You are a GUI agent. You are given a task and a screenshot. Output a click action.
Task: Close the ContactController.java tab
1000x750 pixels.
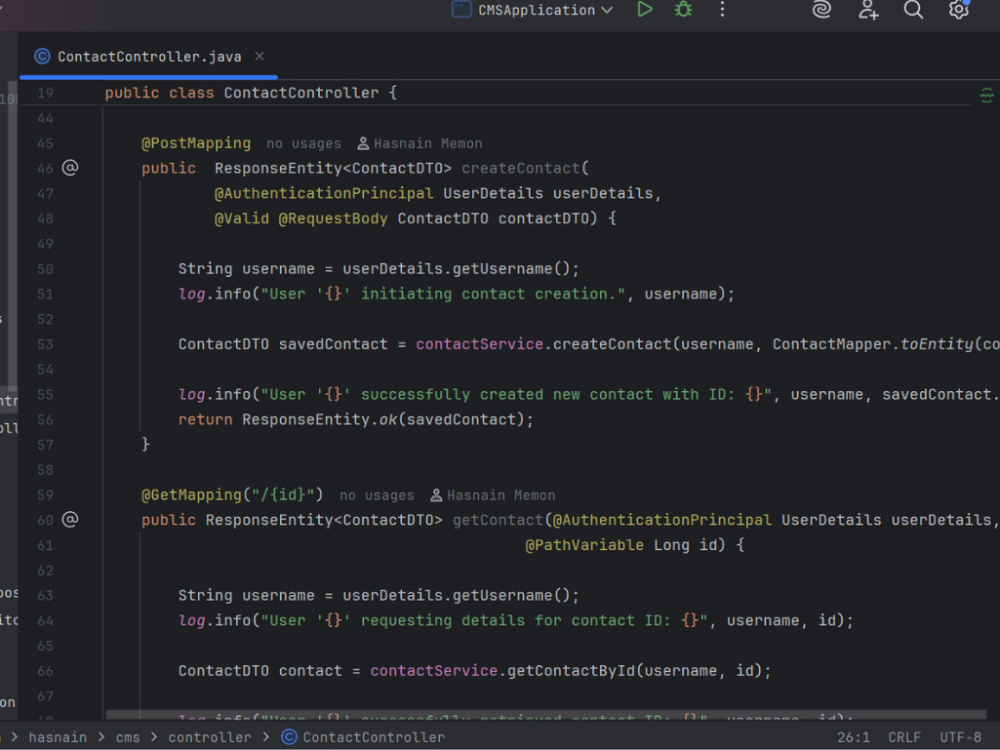[x=260, y=56]
